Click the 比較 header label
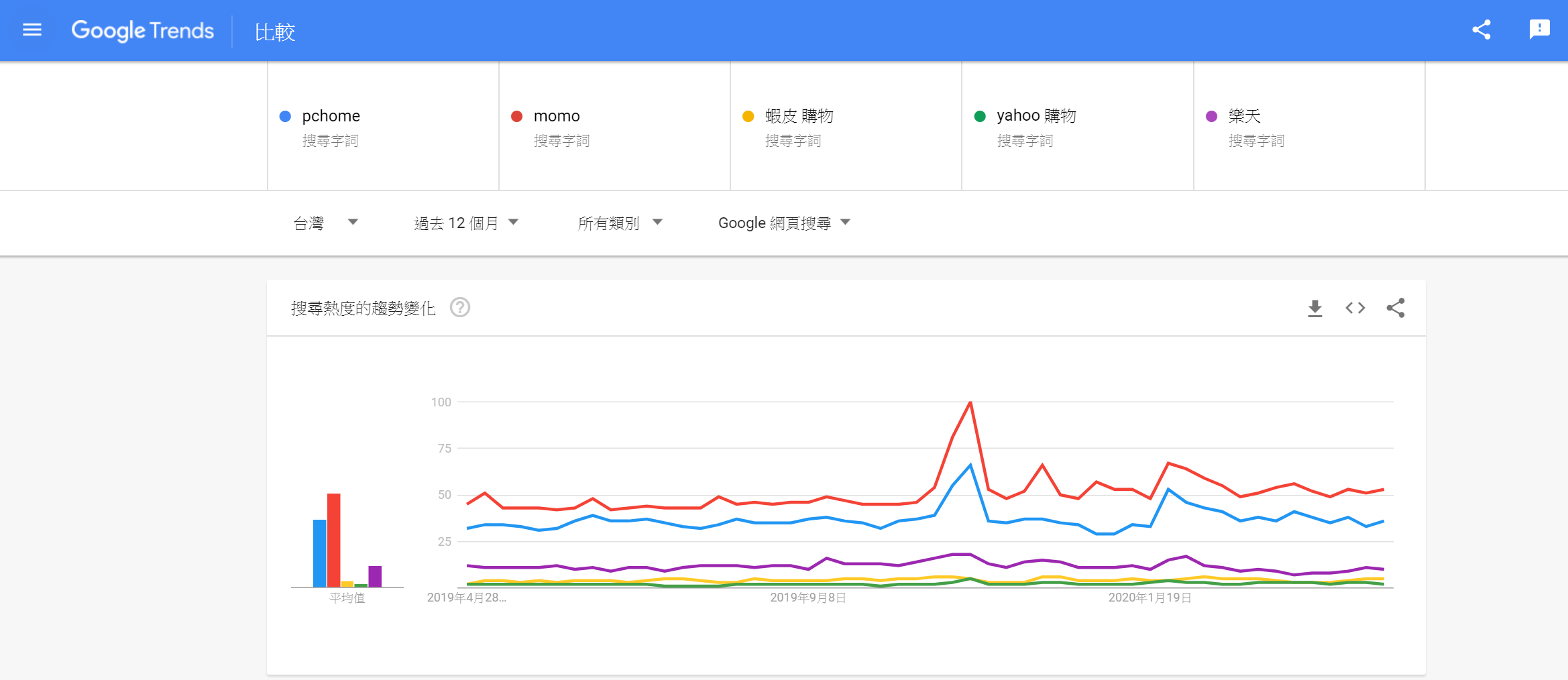This screenshot has height=680, width=1568. pos(275,32)
